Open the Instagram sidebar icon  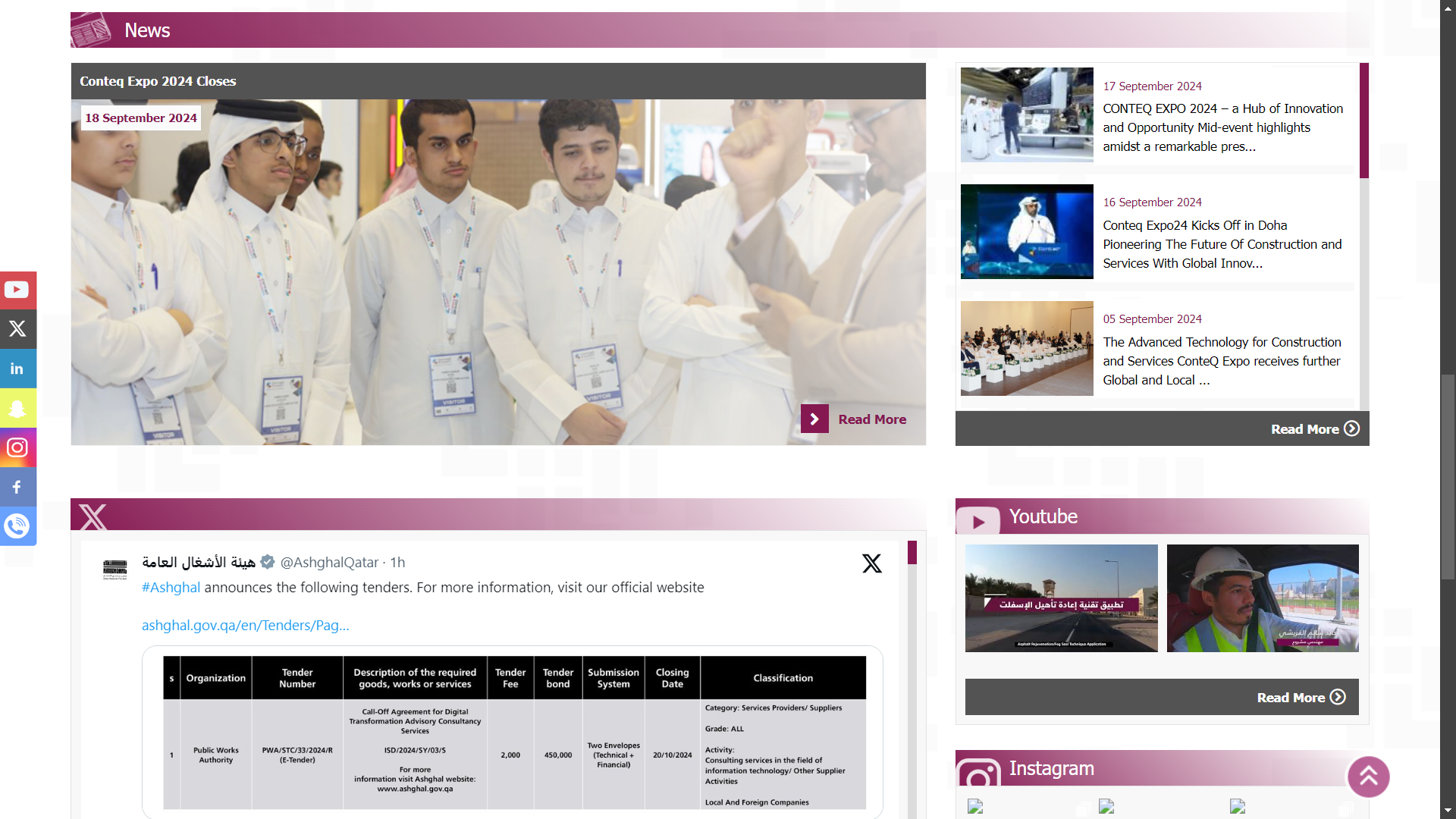[17, 447]
